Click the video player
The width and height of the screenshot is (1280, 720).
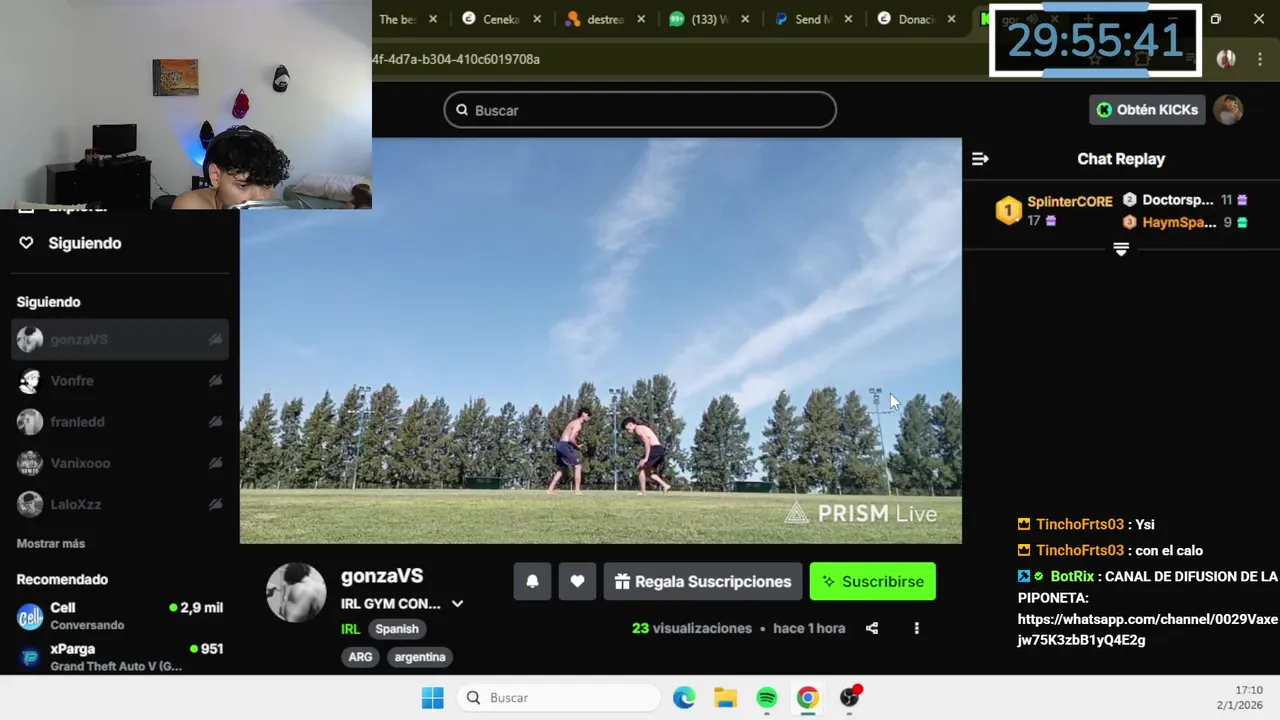click(x=601, y=341)
